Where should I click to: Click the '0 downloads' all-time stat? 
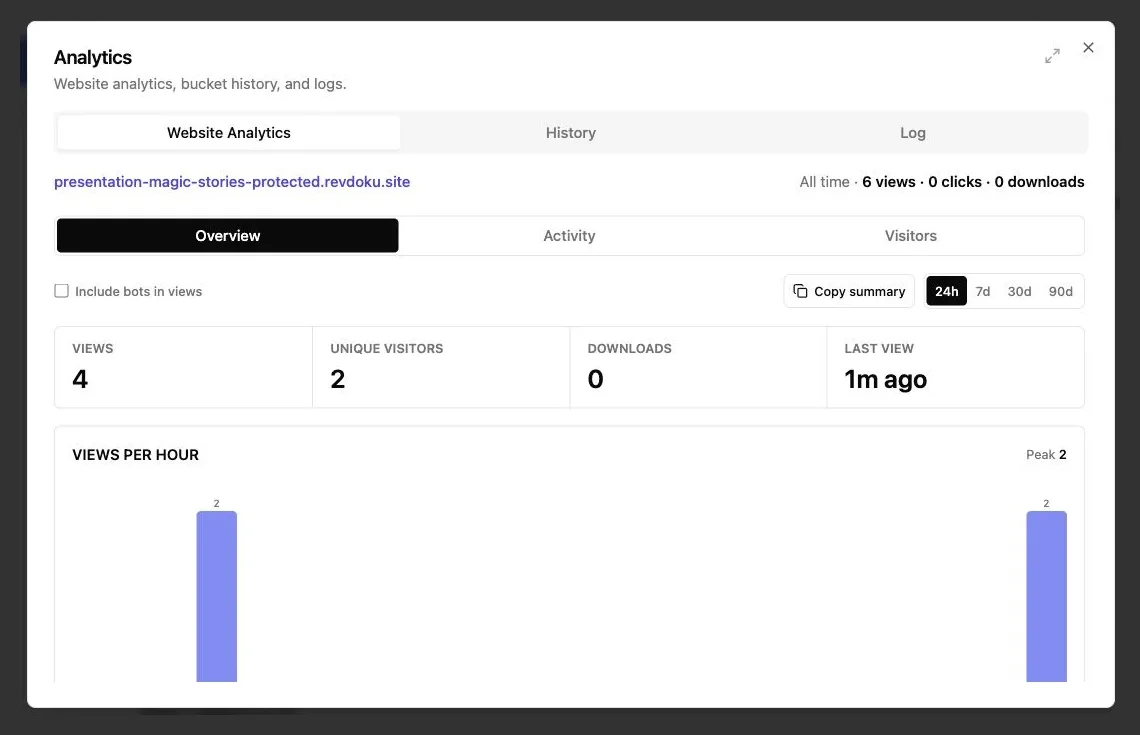coord(1039,182)
